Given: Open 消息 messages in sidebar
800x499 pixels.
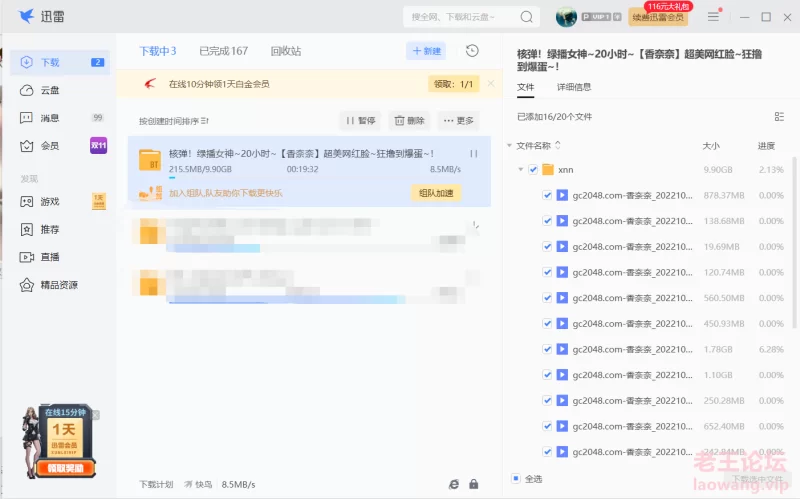Looking at the screenshot, I should (60, 118).
